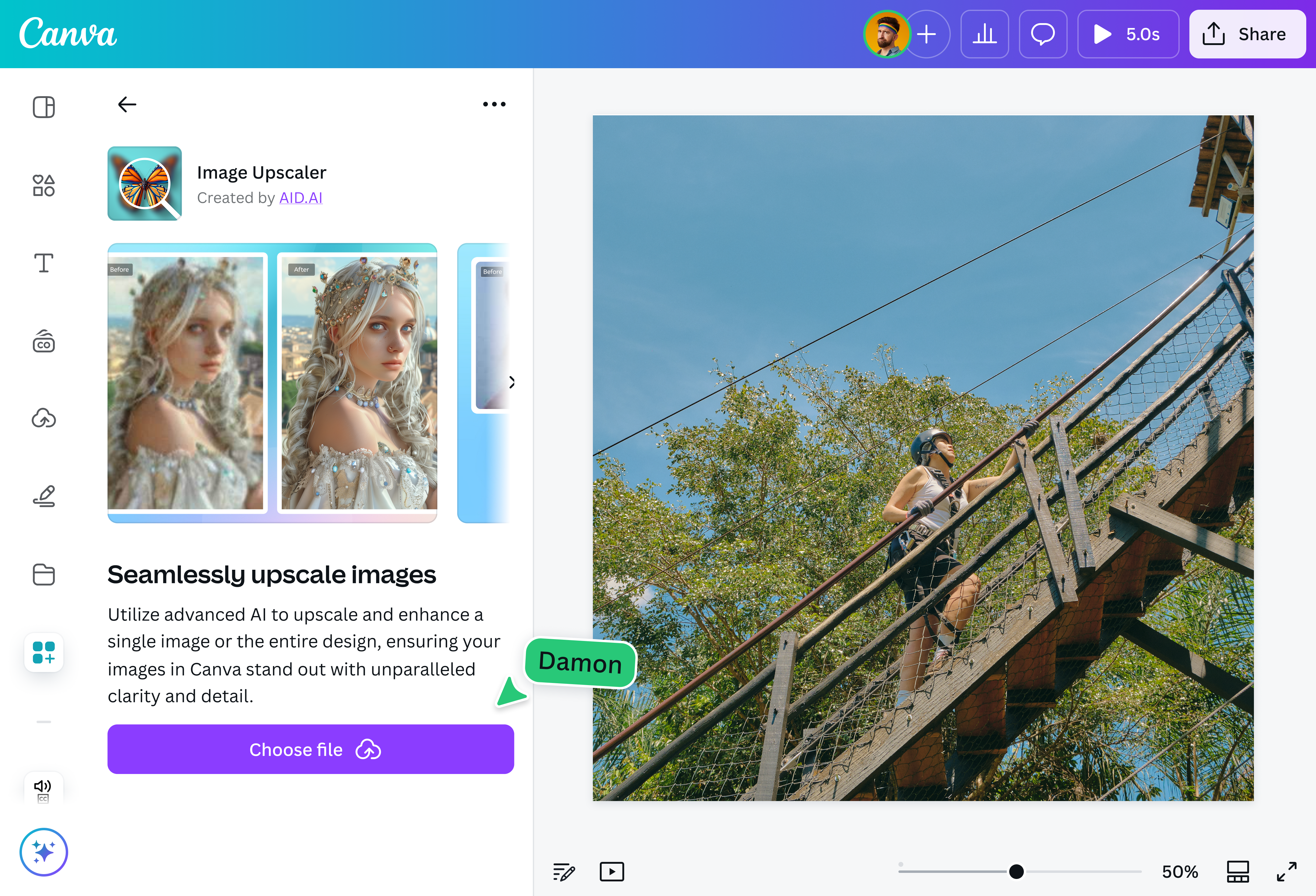The image size is (1316, 896).
Task: Select the Text tool in sidebar
Action: pos(44,263)
